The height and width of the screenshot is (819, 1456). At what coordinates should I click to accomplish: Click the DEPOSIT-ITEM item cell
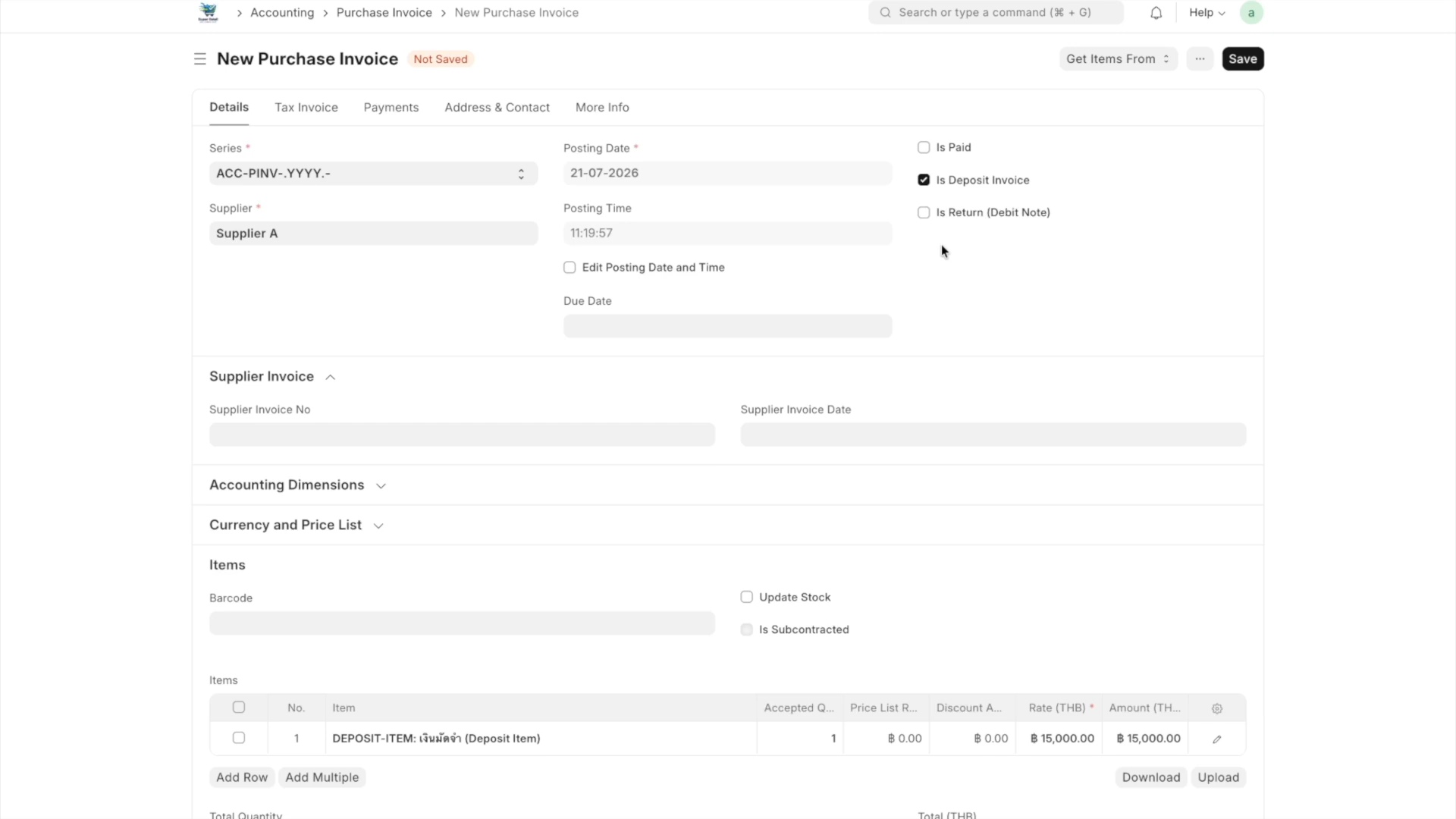[541, 739]
